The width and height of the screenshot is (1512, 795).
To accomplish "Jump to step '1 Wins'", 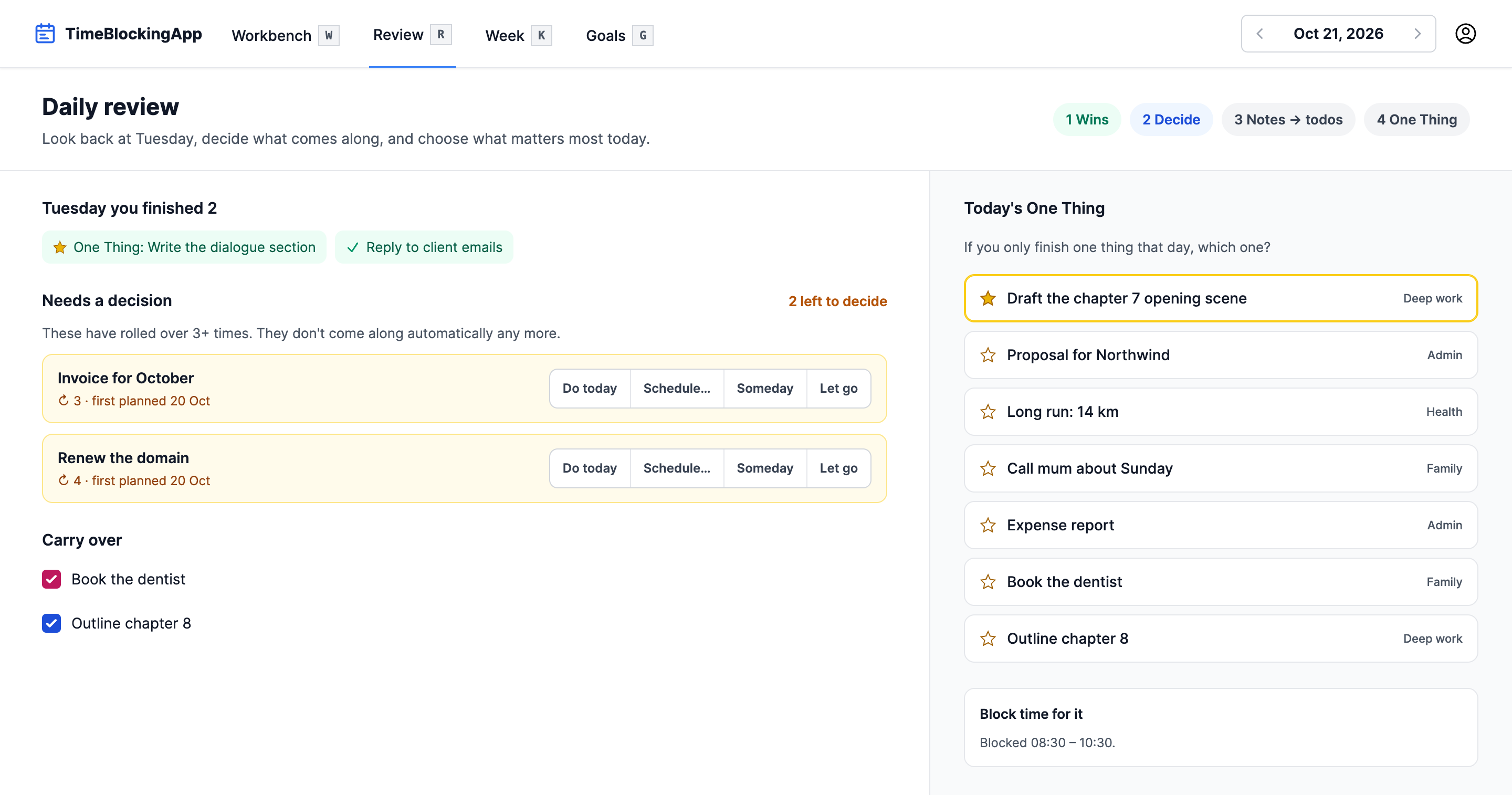I will tap(1087, 119).
